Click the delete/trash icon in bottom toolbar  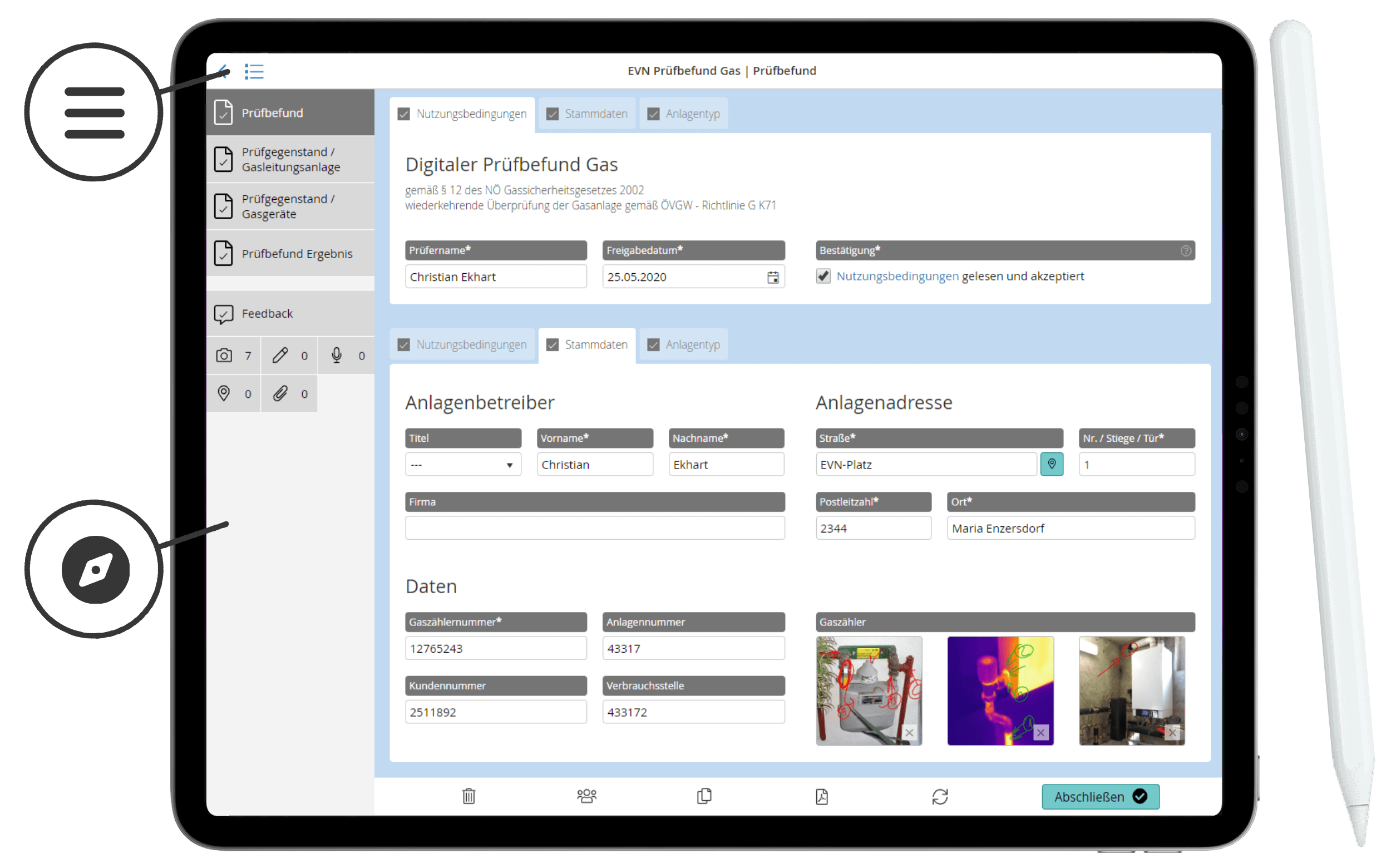pyautogui.click(x=468, y=797)
